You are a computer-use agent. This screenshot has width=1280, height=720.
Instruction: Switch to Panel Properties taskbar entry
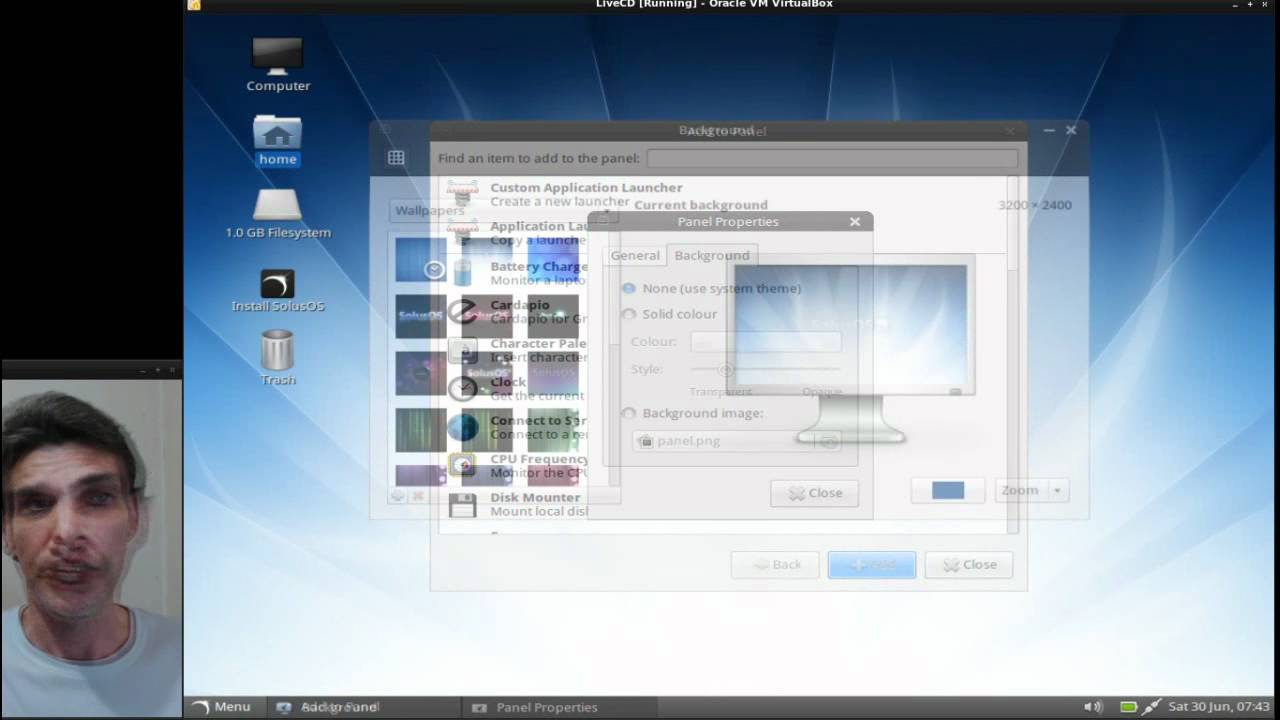coord(560,707)
